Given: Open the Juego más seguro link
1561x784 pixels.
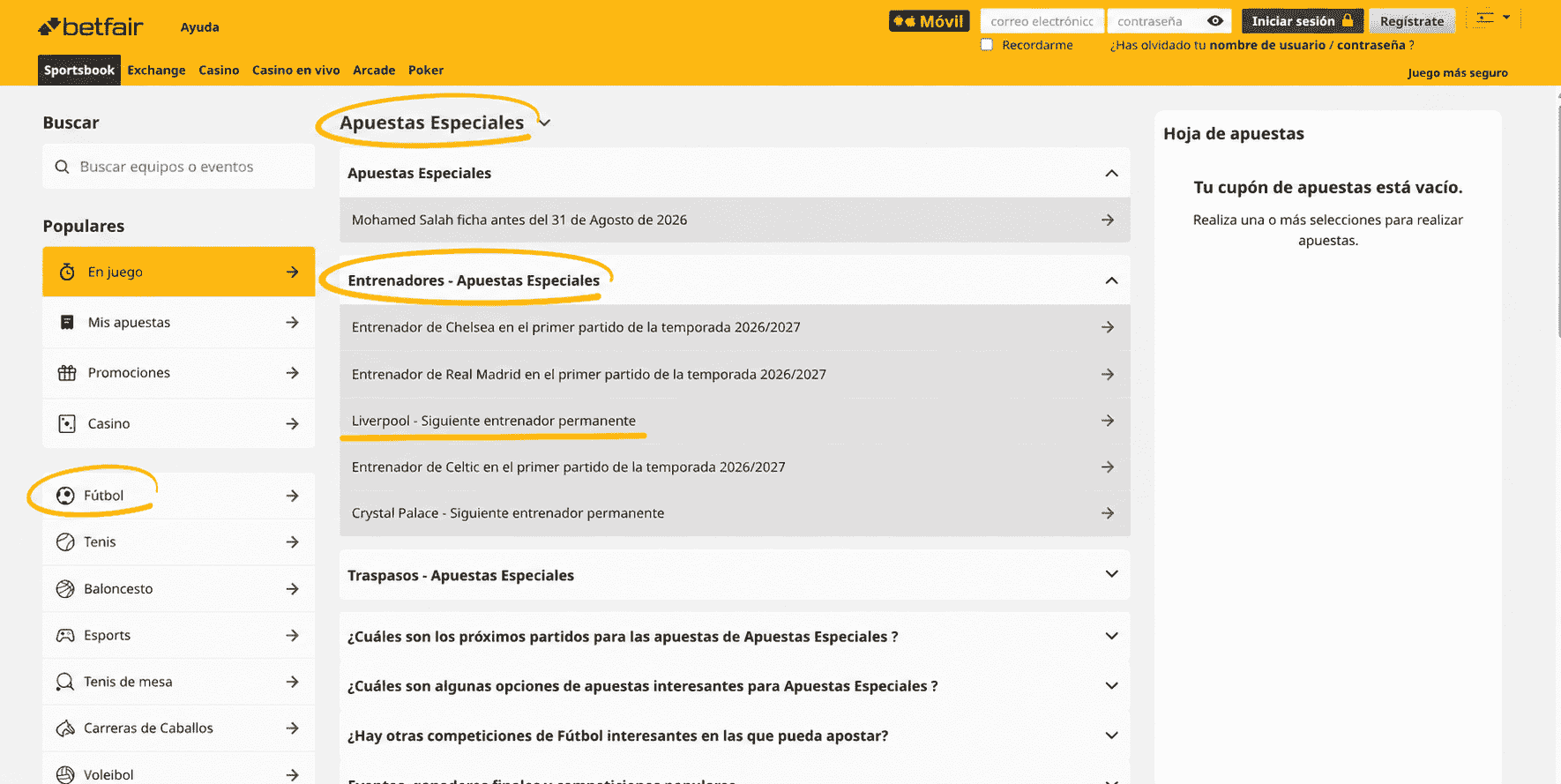Looking at the screenshot, I should (1458, 73).
